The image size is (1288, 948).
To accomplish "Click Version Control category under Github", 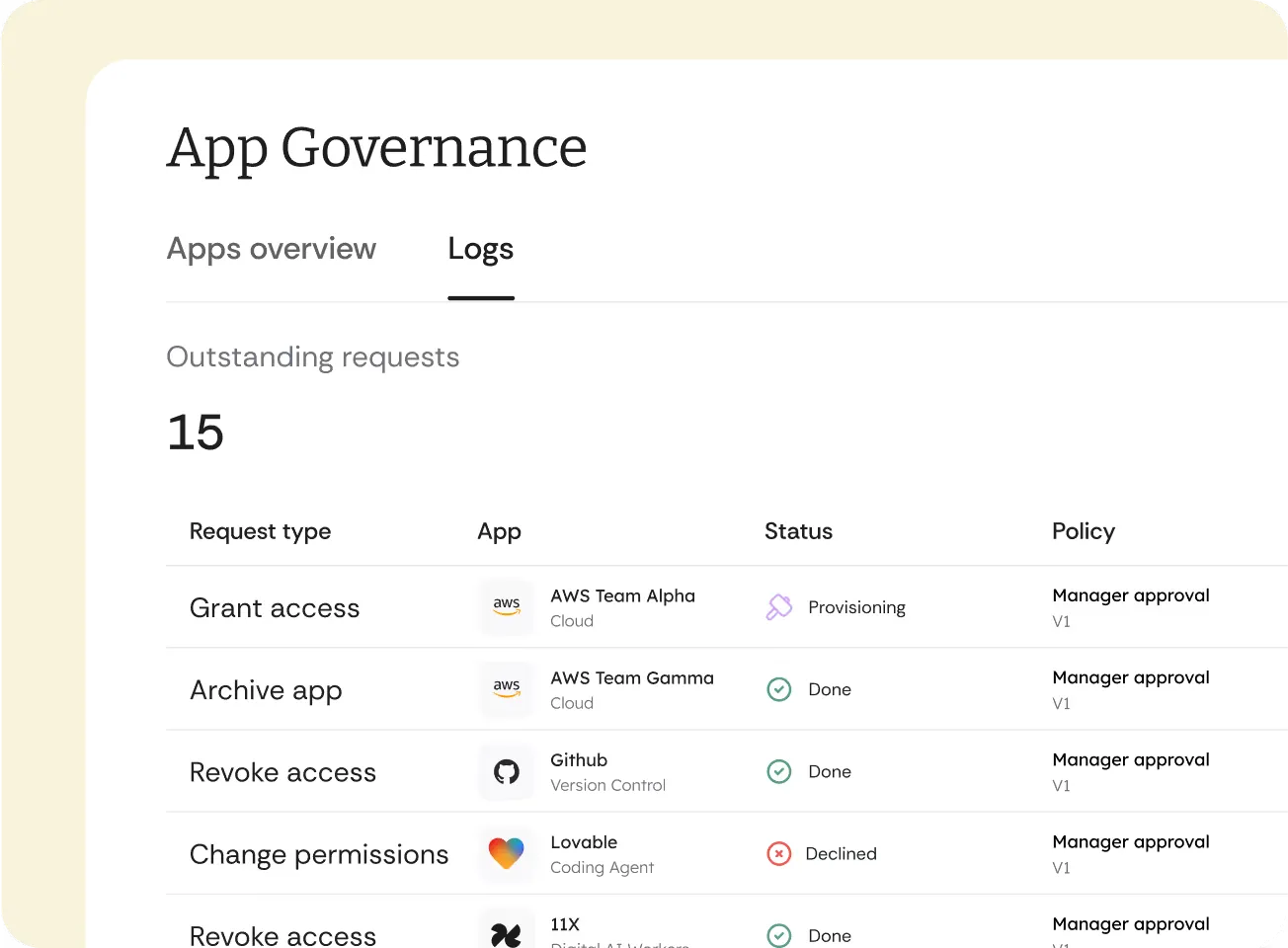I will point(607,785).
